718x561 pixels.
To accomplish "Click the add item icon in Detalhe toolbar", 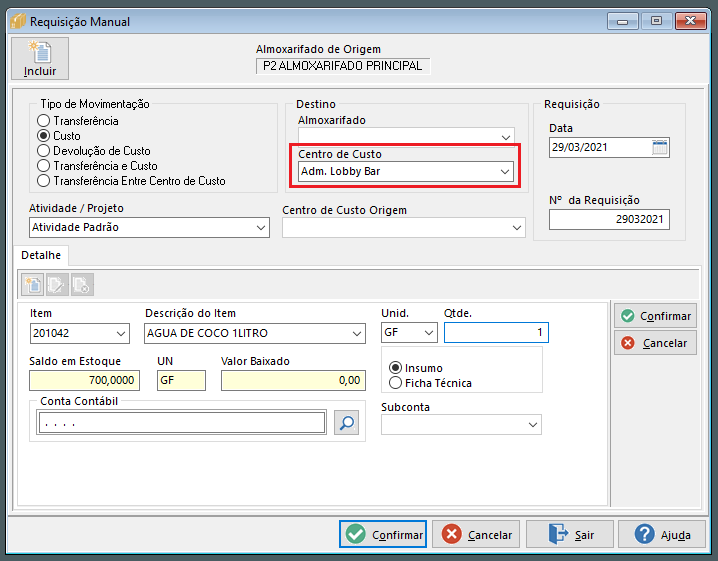I will pos(33,285).
